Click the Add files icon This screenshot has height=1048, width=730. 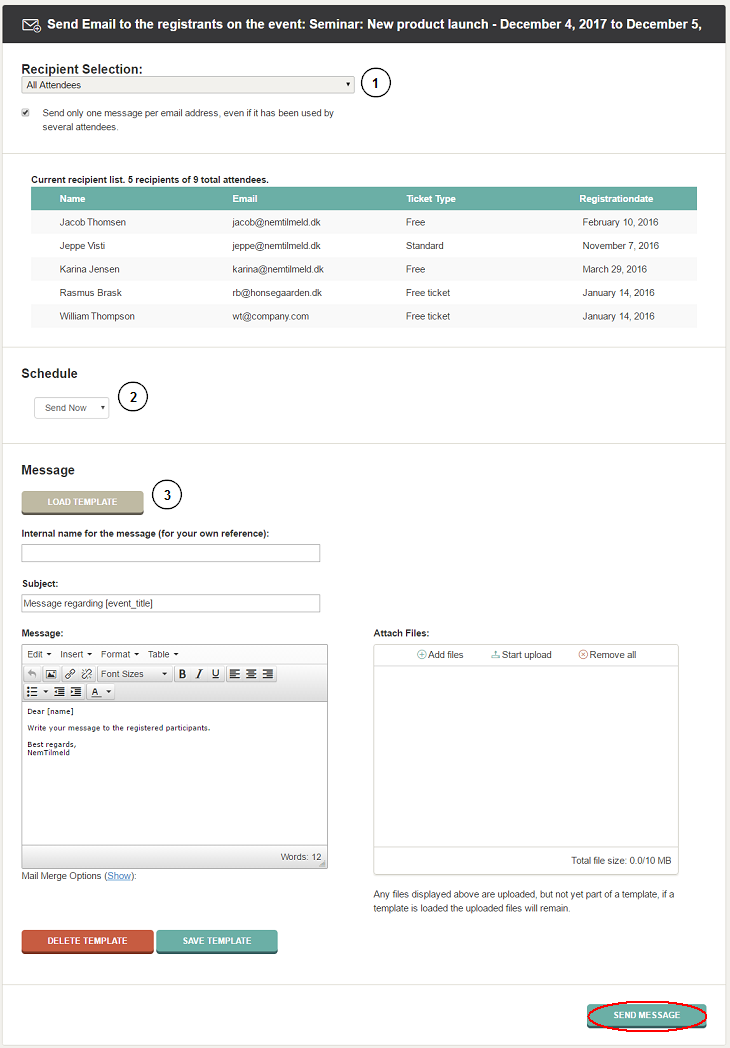coord(422,654)
